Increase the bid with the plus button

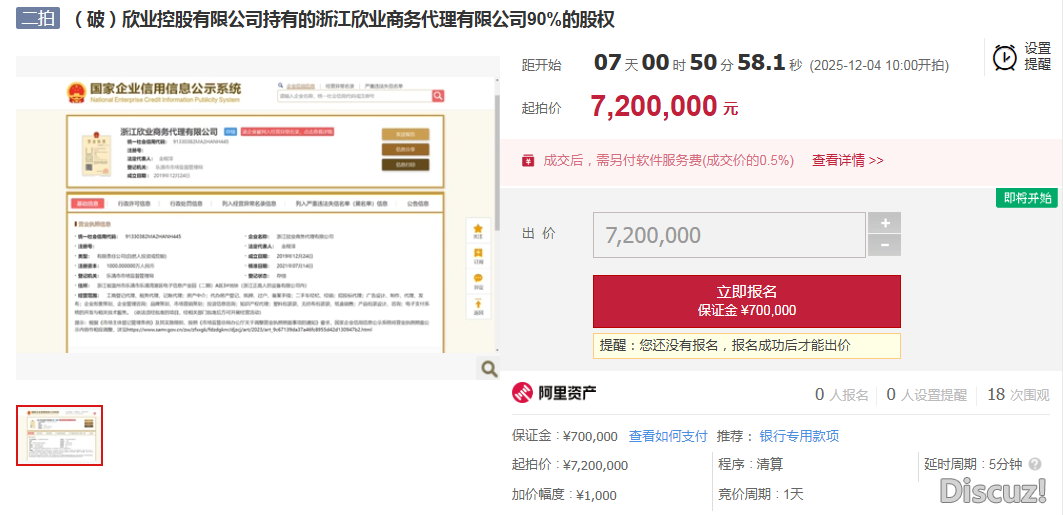tap(884, 223)
